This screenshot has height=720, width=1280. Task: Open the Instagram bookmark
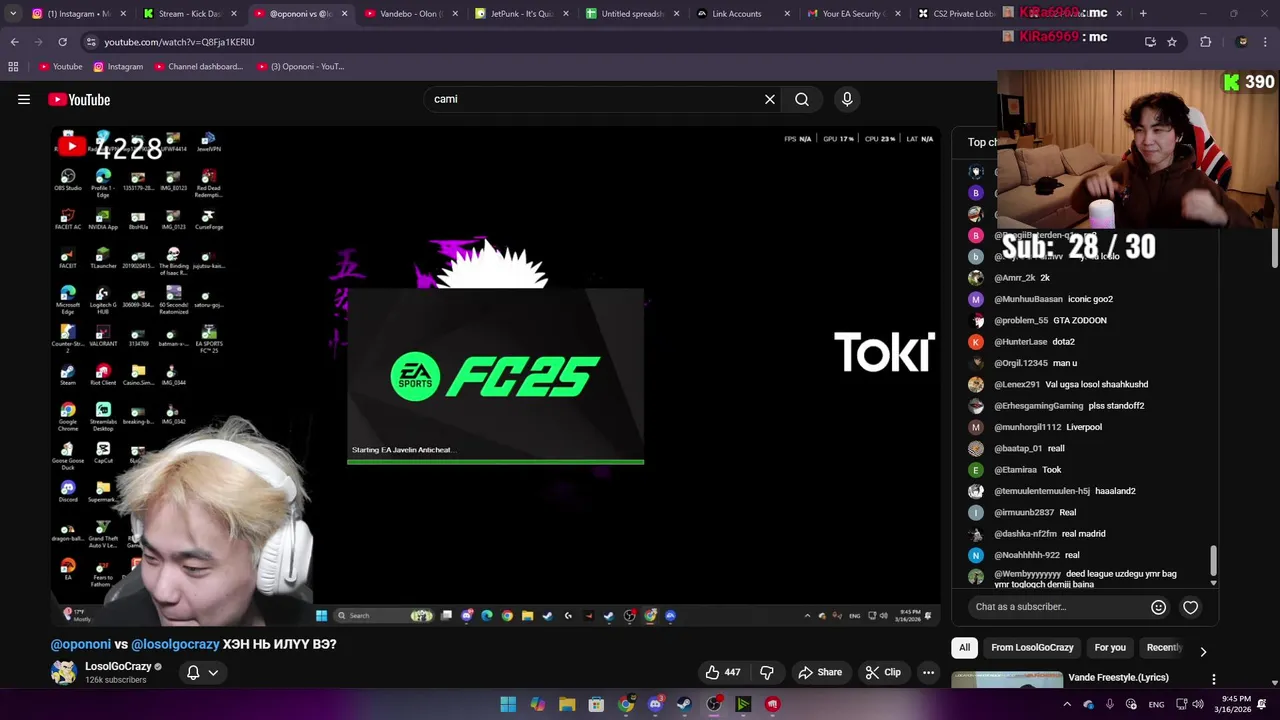pyautogui.click(x=118, y=67)
